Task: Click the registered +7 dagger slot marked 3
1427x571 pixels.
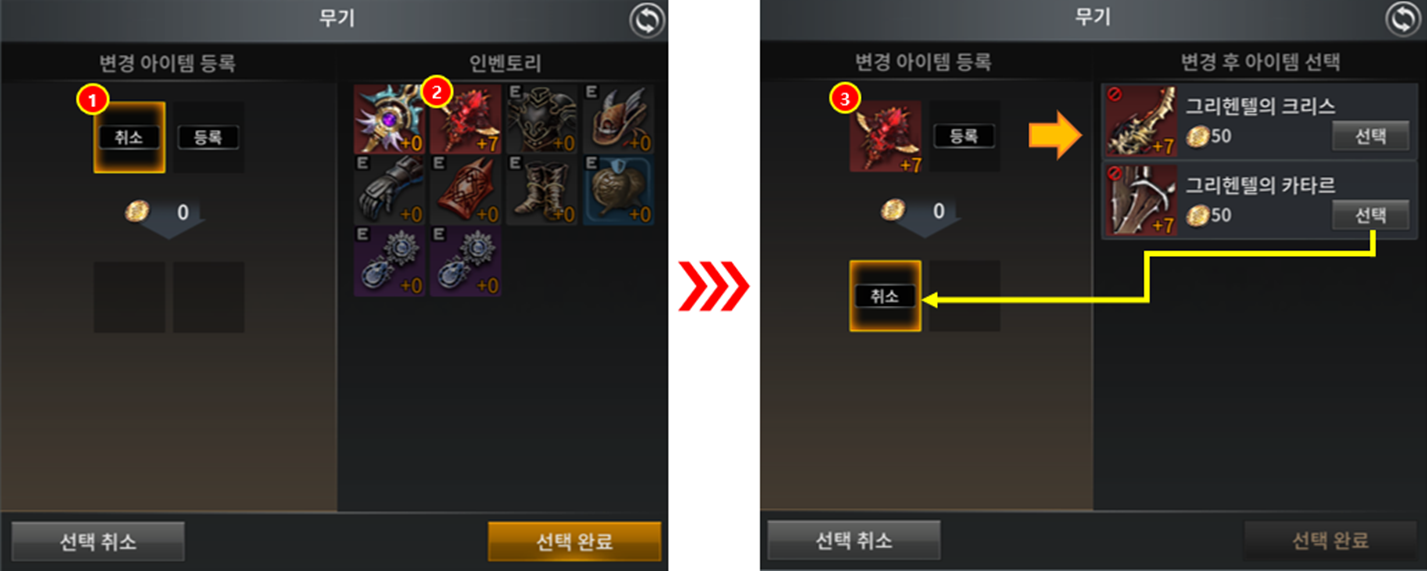Action: (x=885, y=137)
